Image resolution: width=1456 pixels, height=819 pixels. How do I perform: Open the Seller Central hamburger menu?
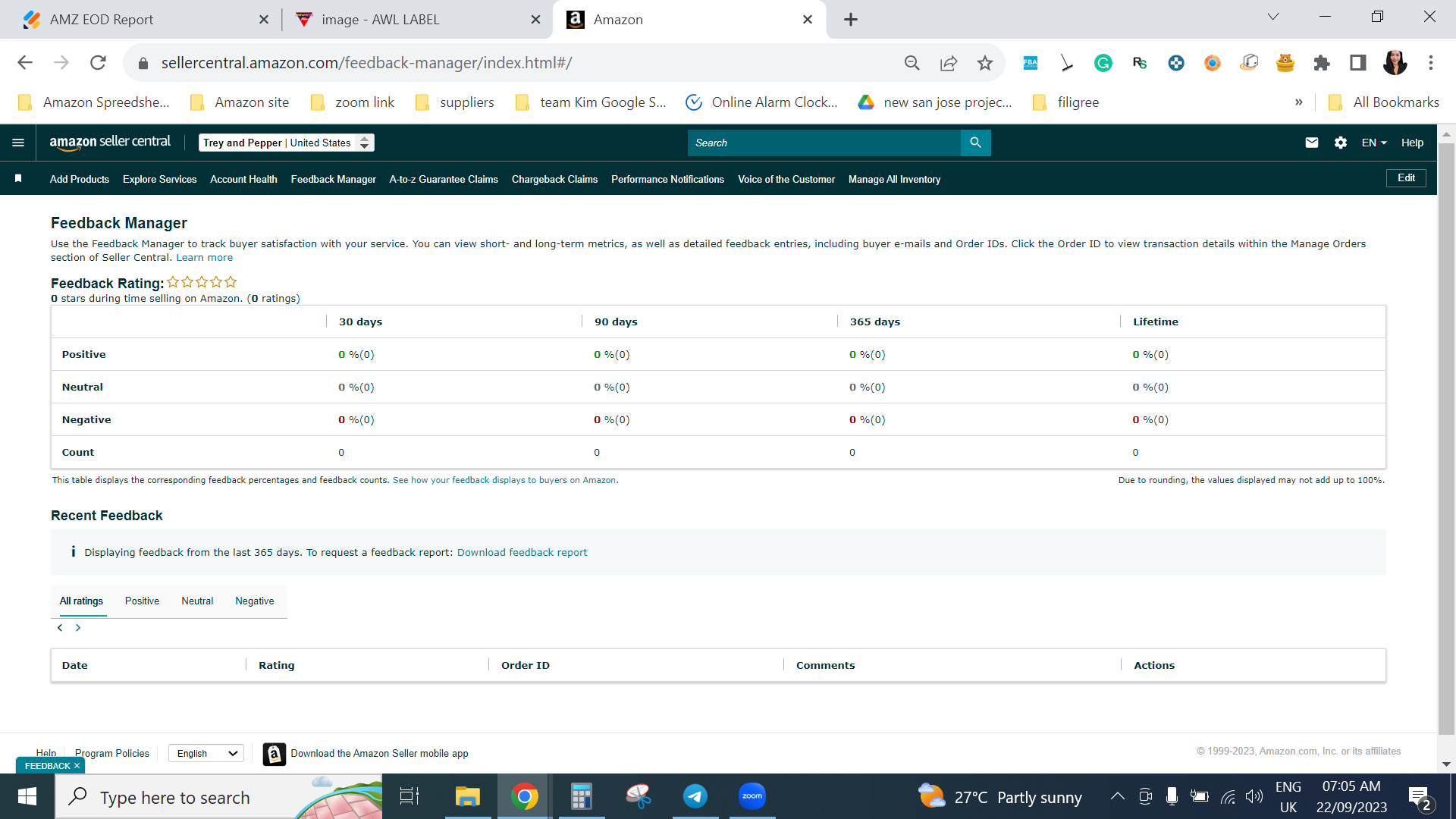click(18, 143)
